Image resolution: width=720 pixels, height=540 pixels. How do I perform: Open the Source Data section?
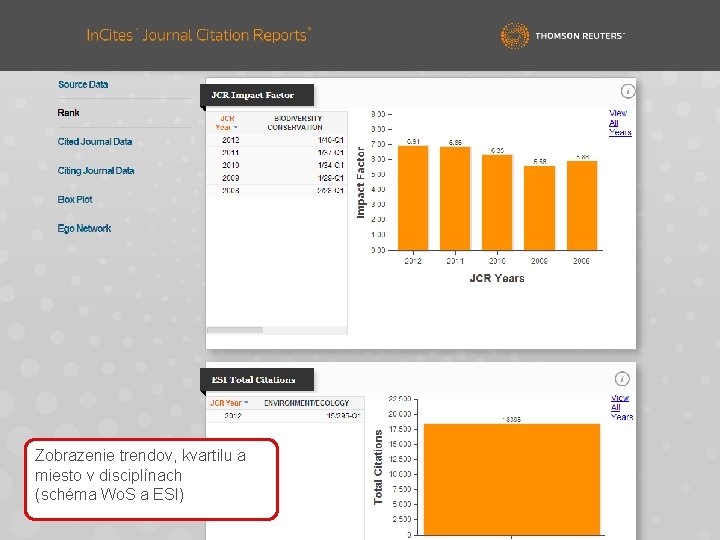83,84
